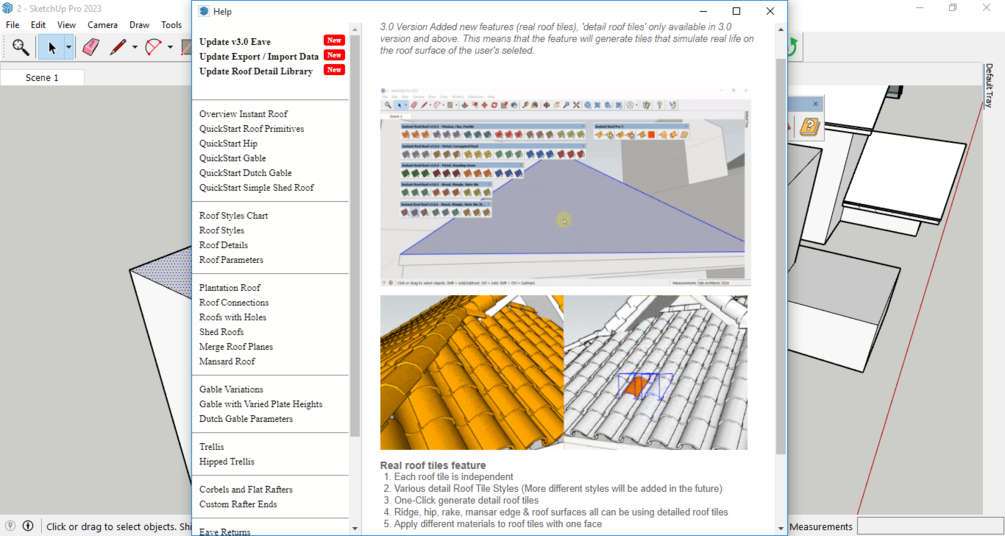
Task: Open QuickStart Simple Shed Roof page
Action: 256,188
